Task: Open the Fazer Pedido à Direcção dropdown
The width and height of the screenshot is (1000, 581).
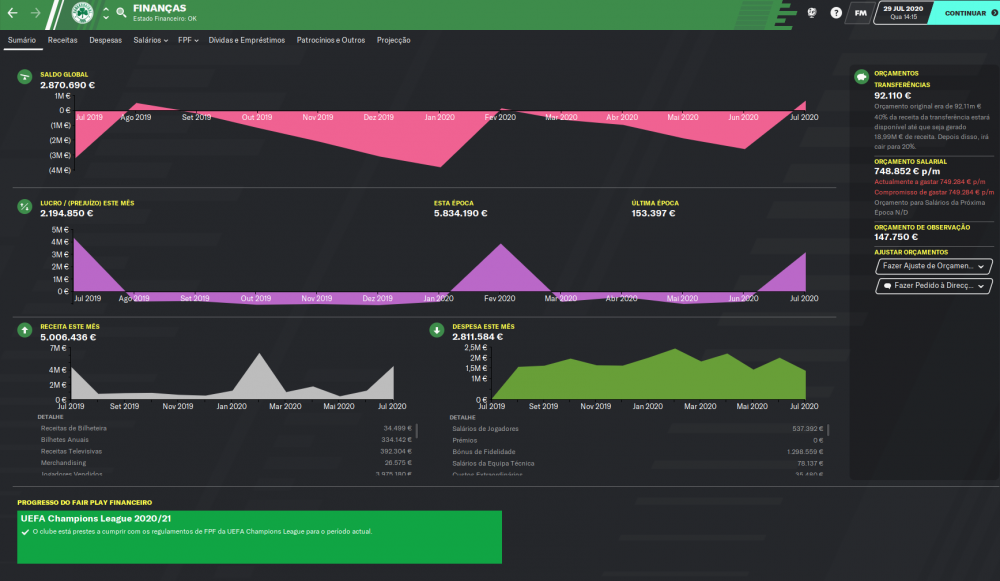Action: coord(934,286)
